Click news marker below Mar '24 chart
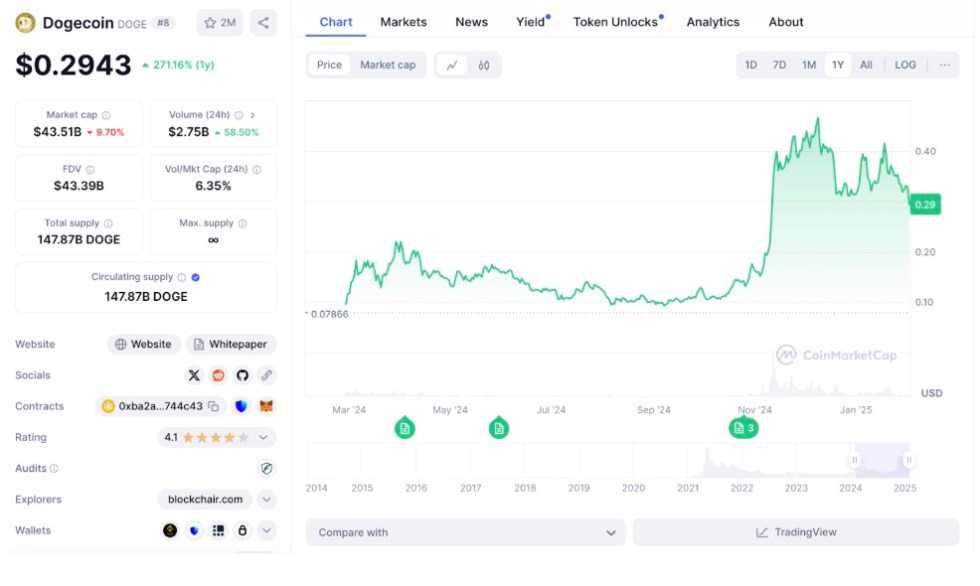The image size is (980, 586). pyautogui.click(x=405, y=429)
